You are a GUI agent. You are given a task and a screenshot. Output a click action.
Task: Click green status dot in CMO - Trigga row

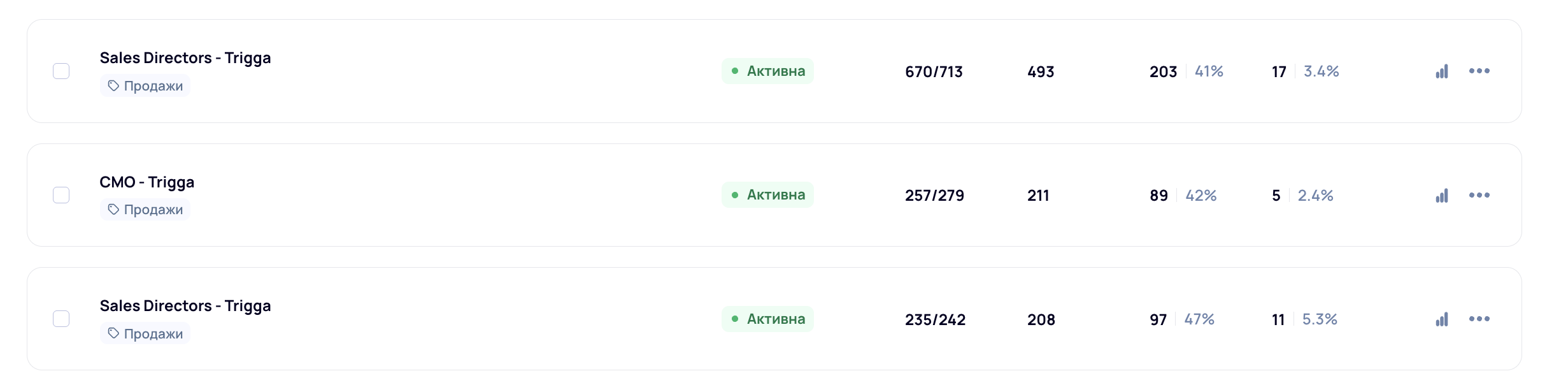pyautogui.click(x=735, y=195)
